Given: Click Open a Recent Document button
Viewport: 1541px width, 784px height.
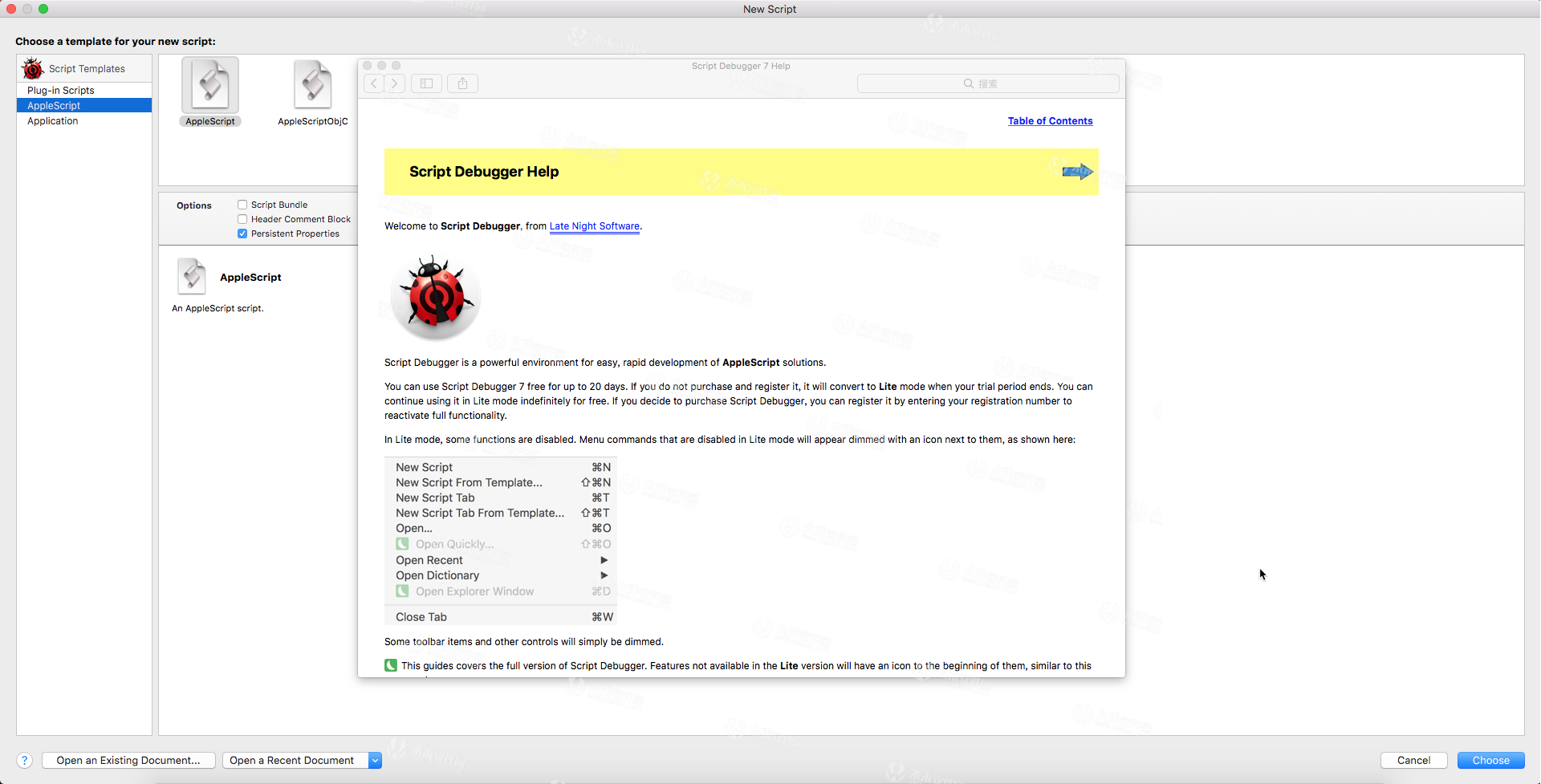Looking at the screenshot, I should coord(295,761).
